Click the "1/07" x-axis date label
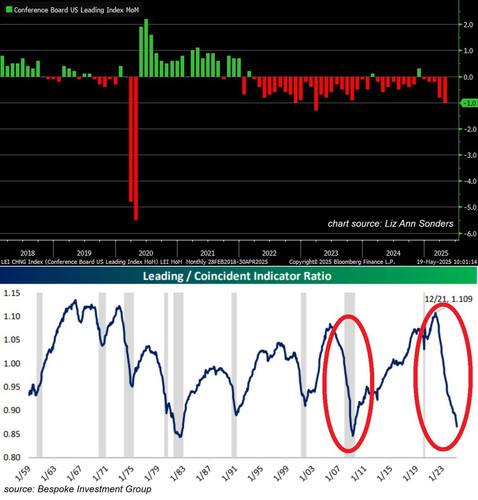The width and height of the screenshot is (478, 500). click(333, 473)
